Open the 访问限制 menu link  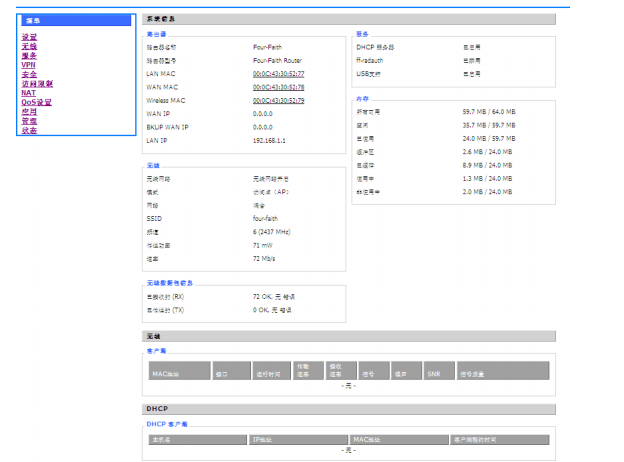[37, 84]
